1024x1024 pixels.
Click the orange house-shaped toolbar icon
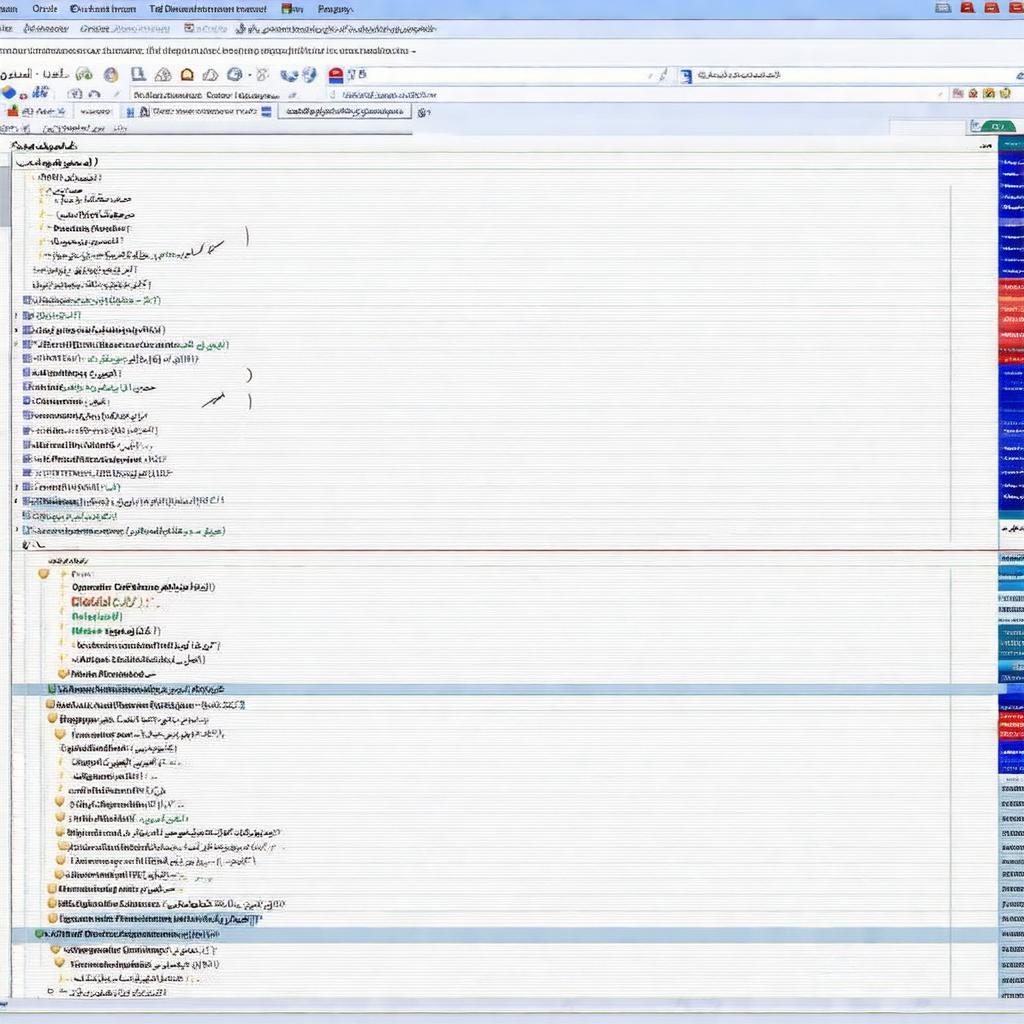(187, 74)
